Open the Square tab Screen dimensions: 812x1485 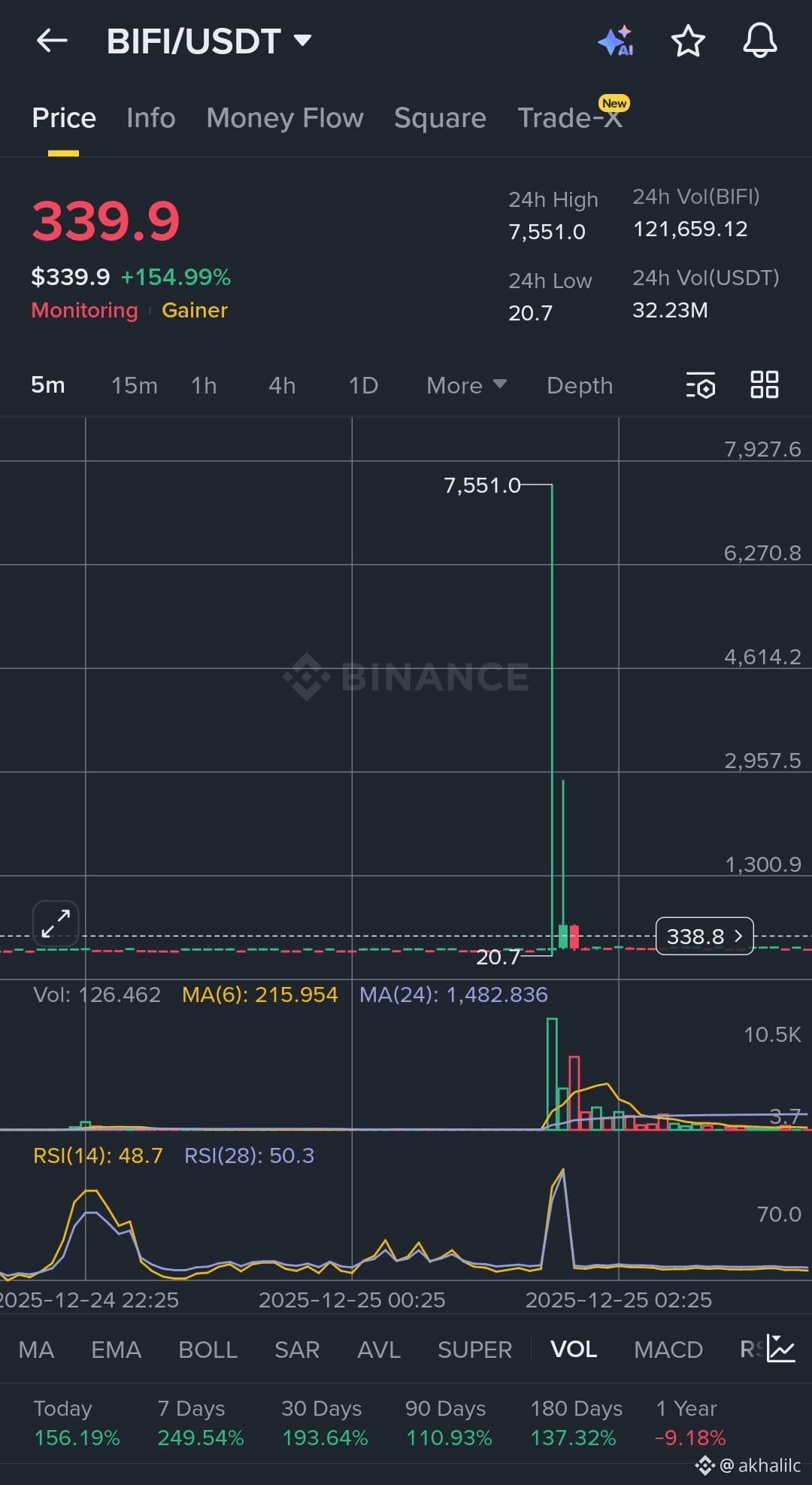440,118
